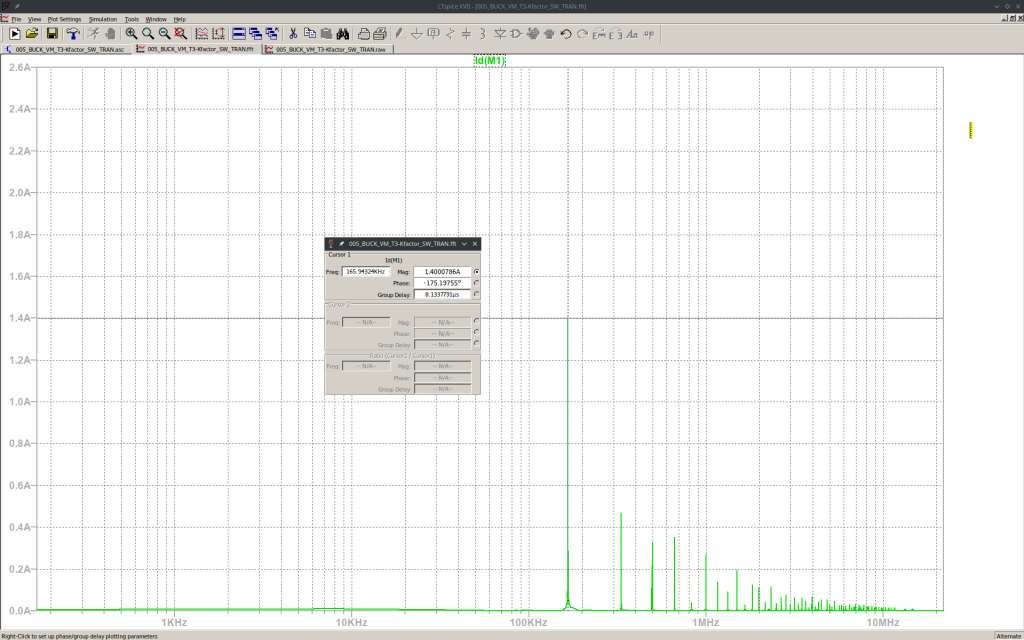Open a file with the folder icon
Viewport: 1024px width, 640px height.
pyautogui.click(x=31, y=33)
